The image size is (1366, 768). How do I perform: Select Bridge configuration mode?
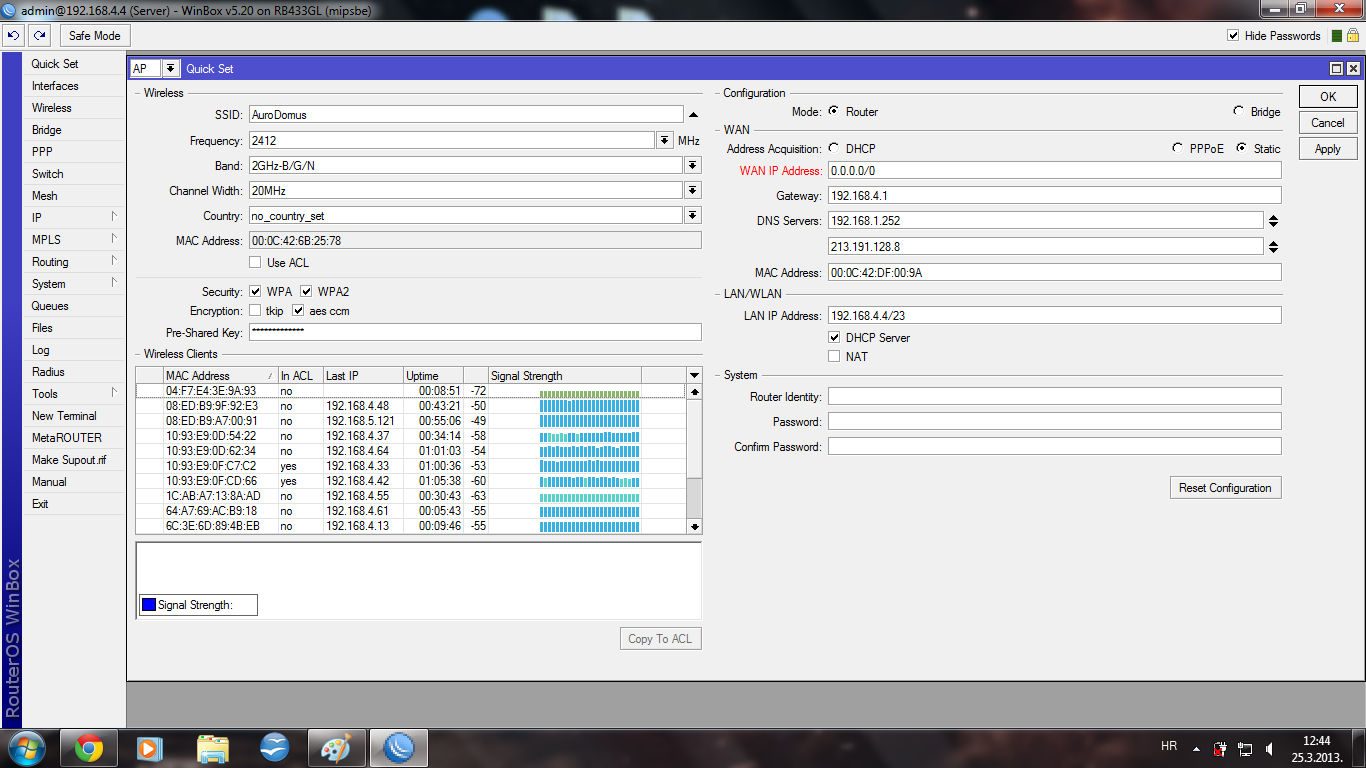pyautogui.click(x=1239, y=112)
